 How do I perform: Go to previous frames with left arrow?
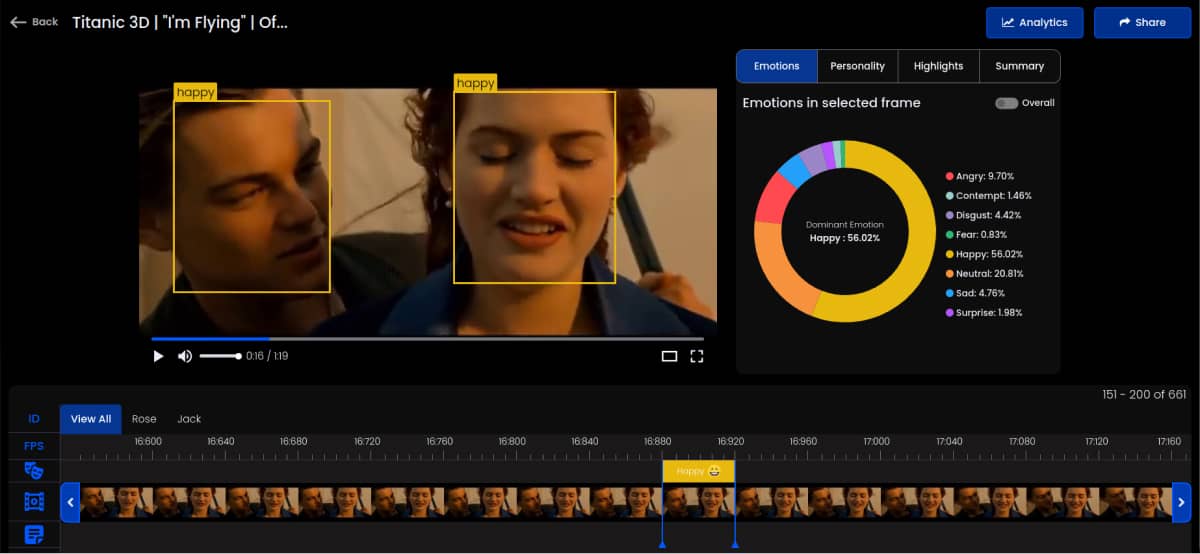pos(70,502)
